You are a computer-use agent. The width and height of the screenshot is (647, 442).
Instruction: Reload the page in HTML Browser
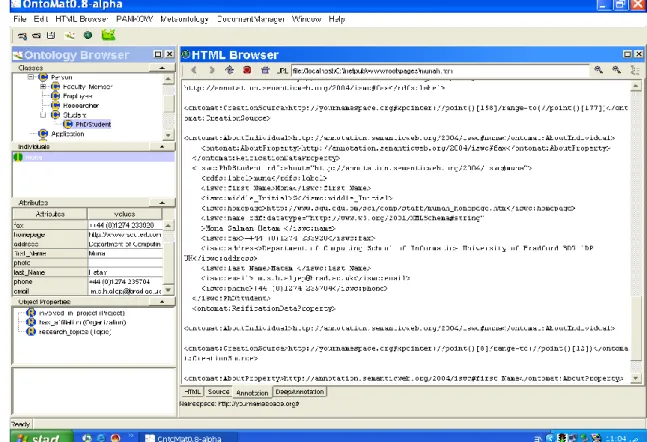[x=229, y=70]
